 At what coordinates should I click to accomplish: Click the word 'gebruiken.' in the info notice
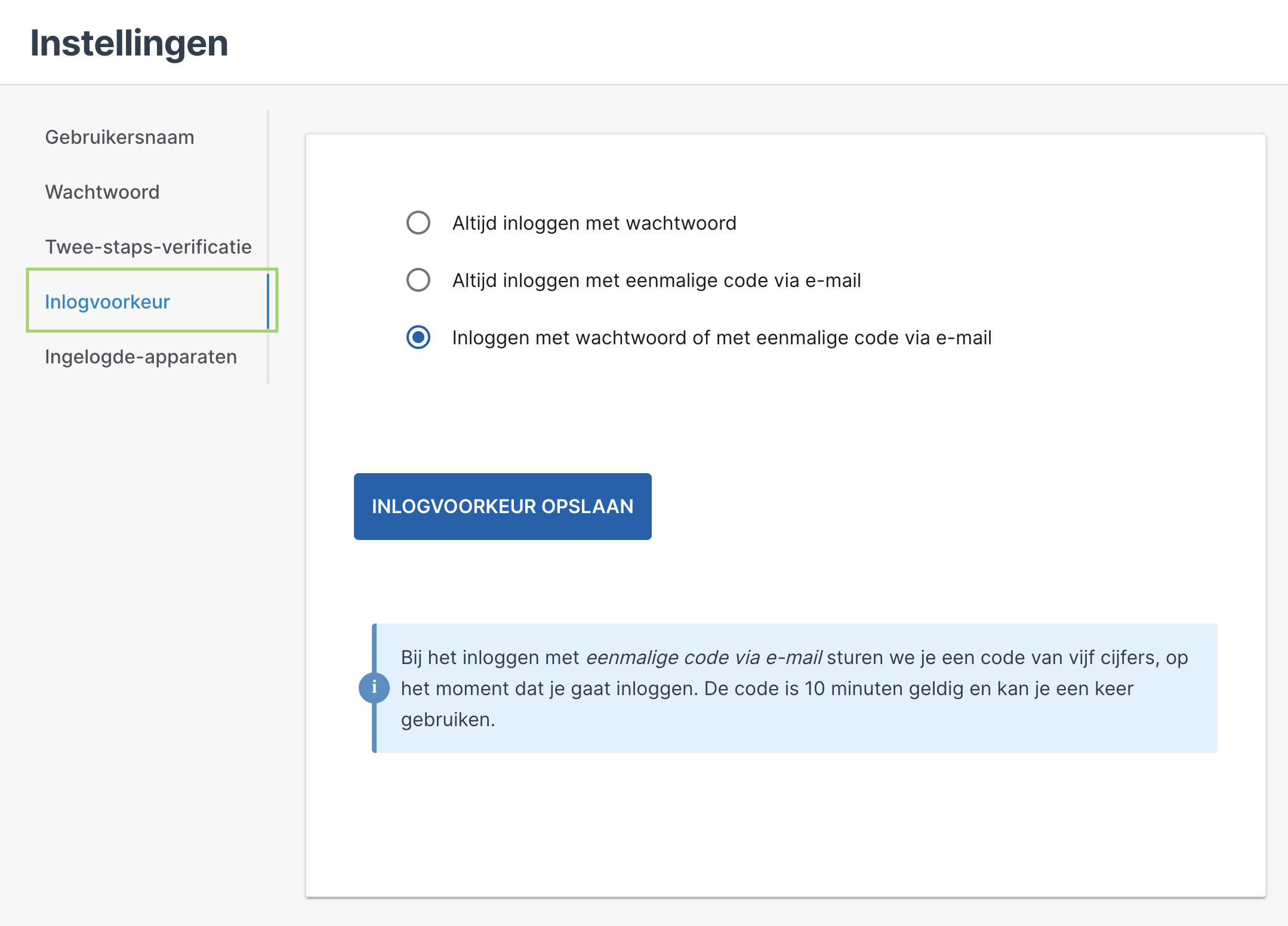[448, 720]
